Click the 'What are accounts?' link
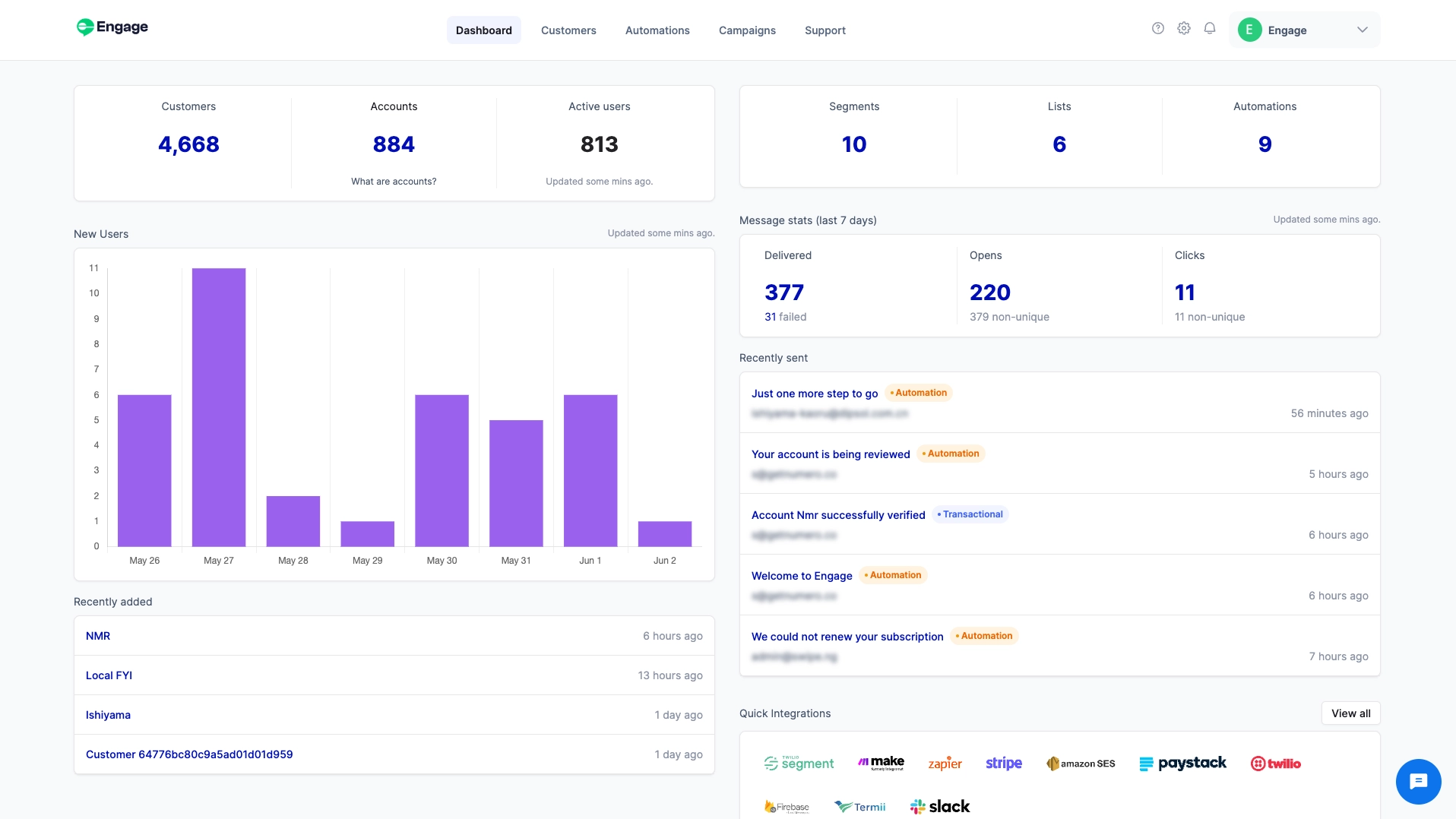 (x=393, y=182)
